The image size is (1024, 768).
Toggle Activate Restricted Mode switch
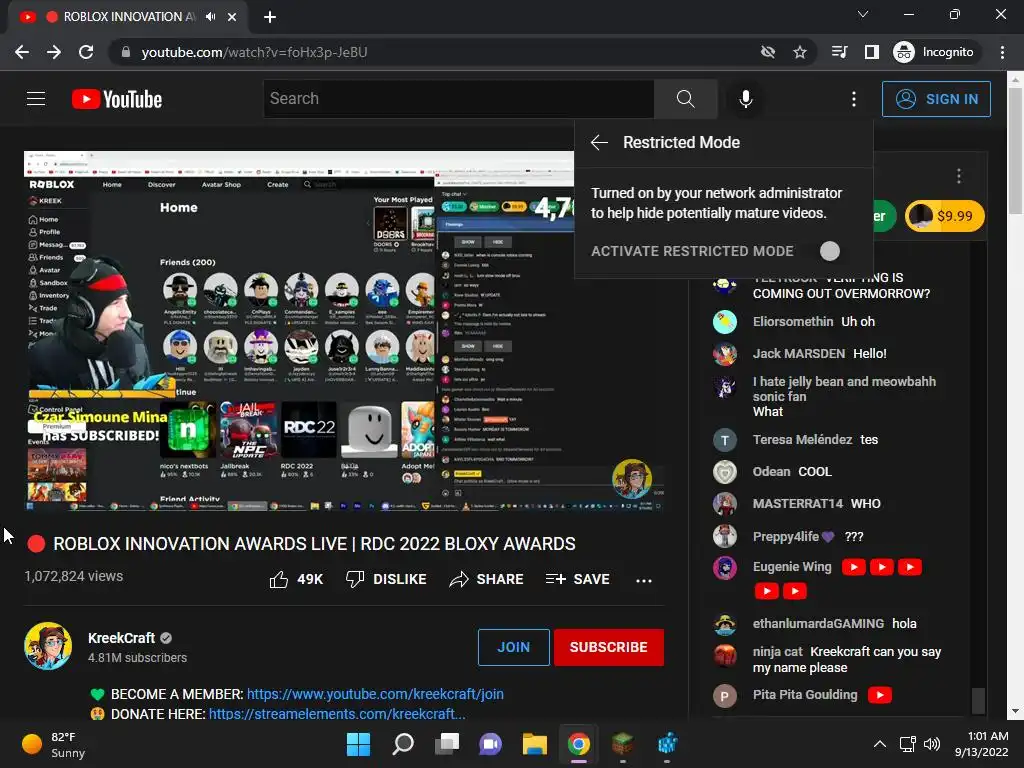point(829,251)
